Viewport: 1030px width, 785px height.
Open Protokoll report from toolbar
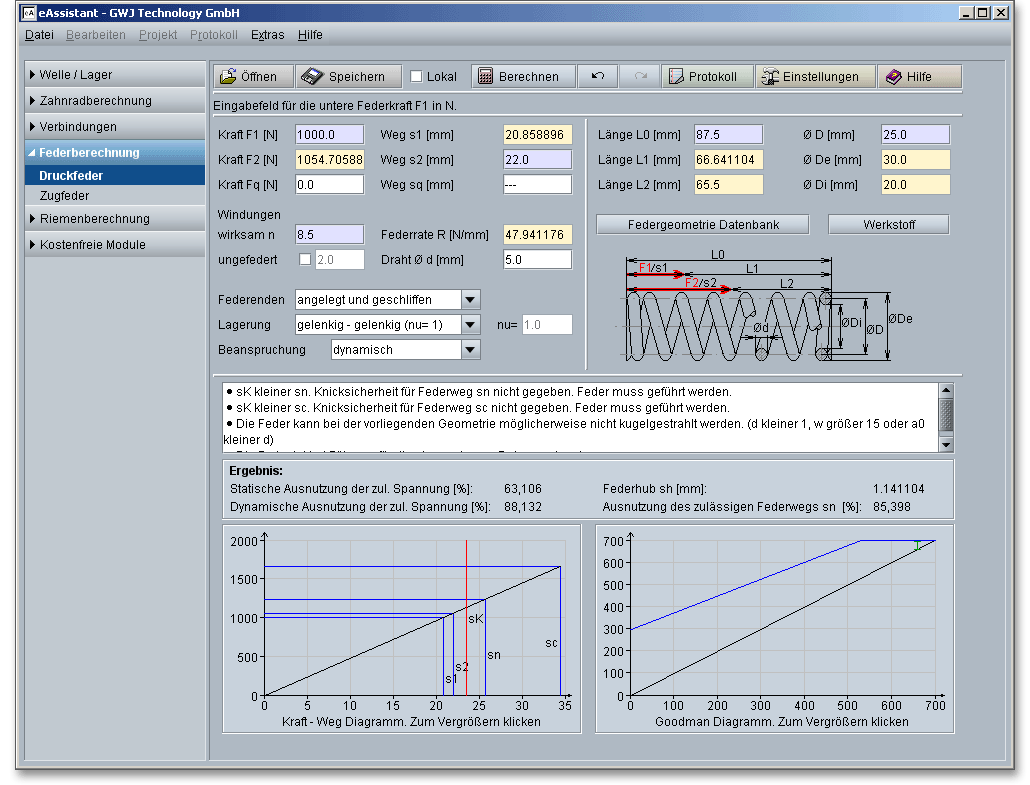click(x=703, y=77)
